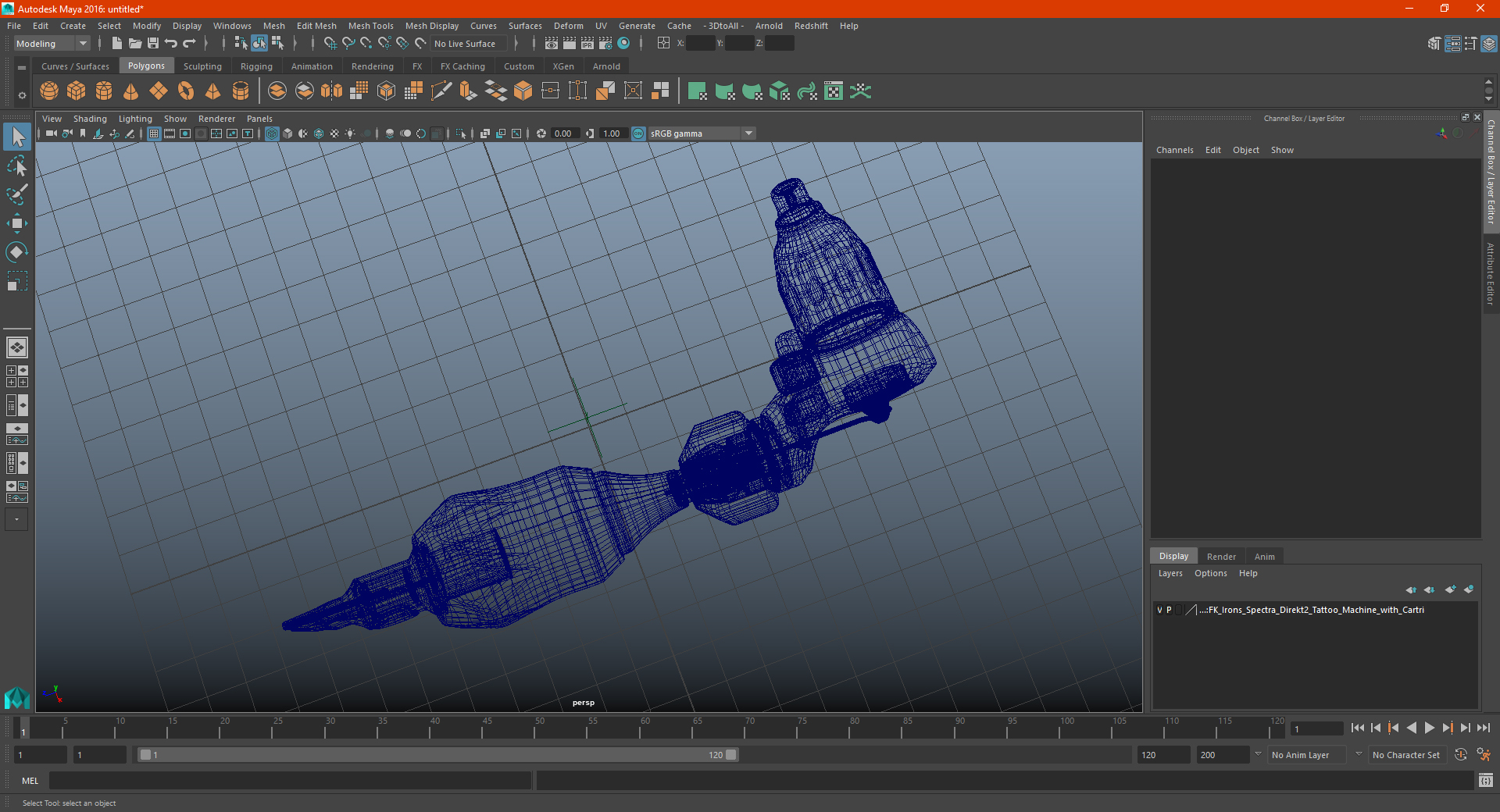Create a polygon pipe from the shelf

tap(241, 91)
